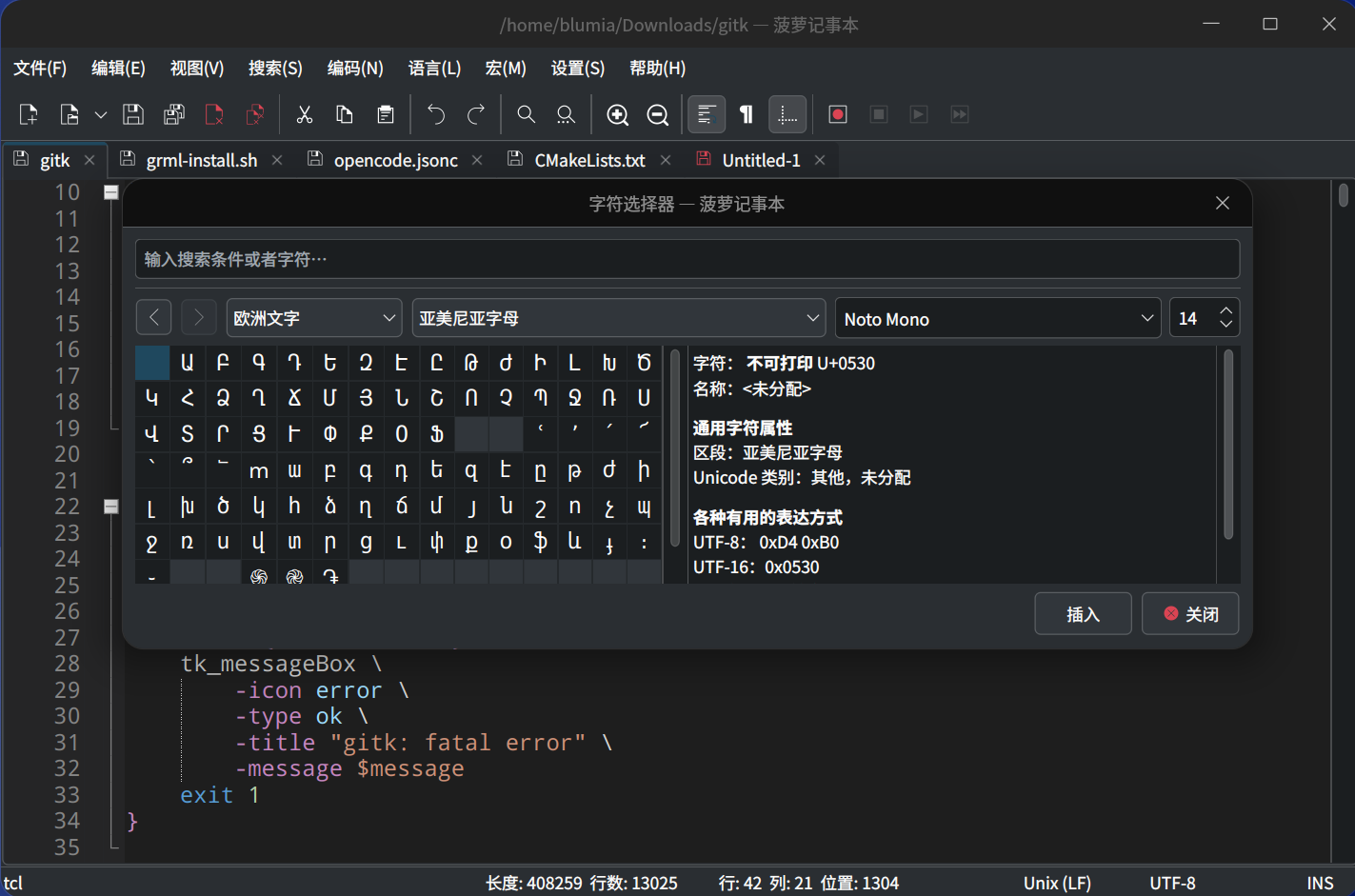Click the New file toolbar icon
1355x896 pixels.
tap(29, 114)
